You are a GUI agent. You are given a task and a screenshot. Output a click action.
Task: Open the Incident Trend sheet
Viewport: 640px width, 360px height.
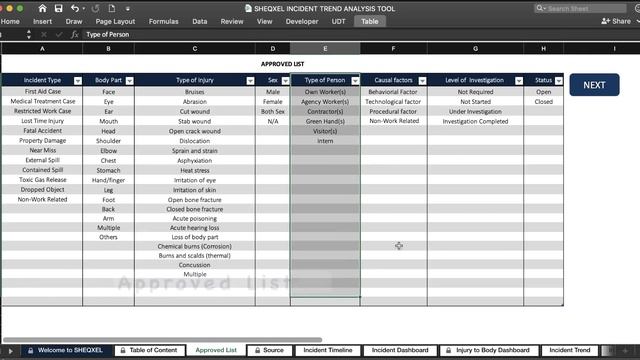570,350
